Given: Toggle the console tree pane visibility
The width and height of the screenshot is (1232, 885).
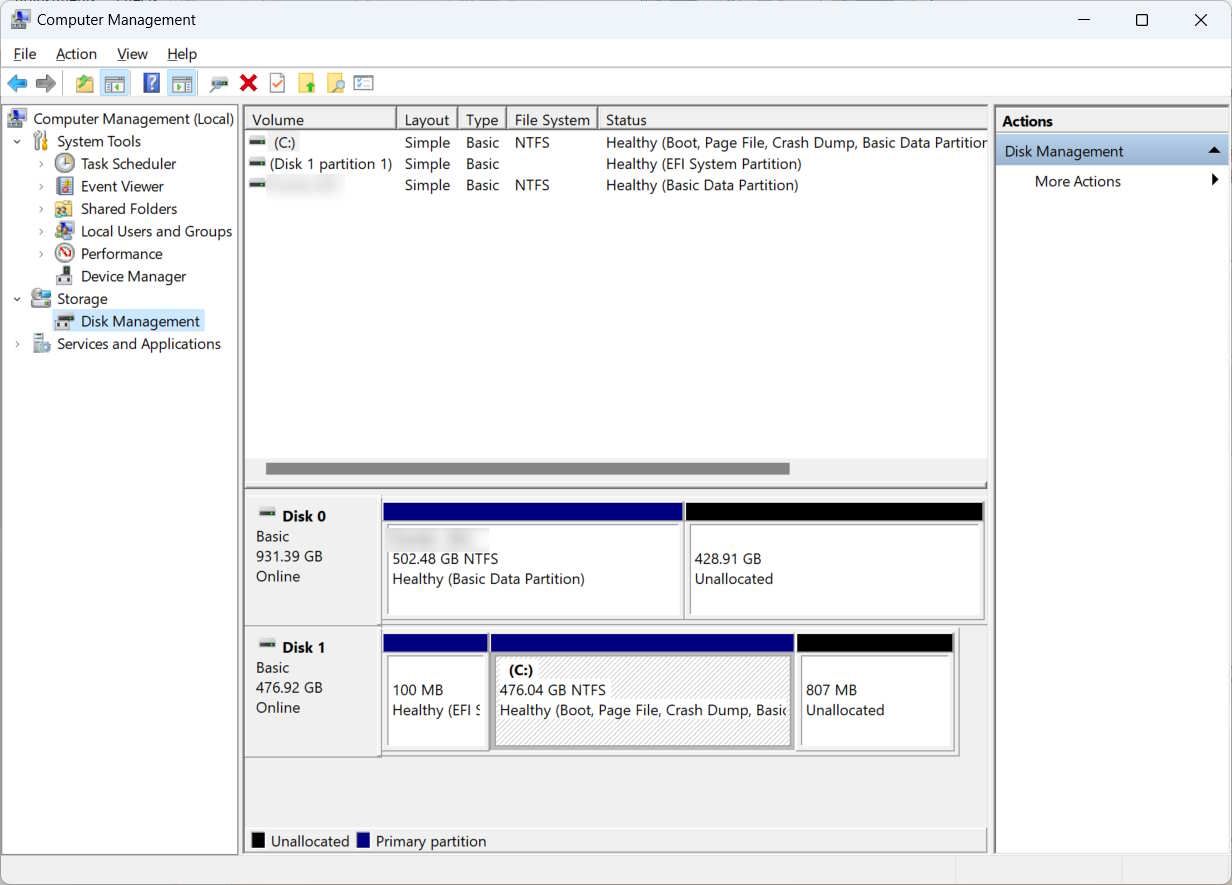Looking at the screenshot, I should coord(116,83).
